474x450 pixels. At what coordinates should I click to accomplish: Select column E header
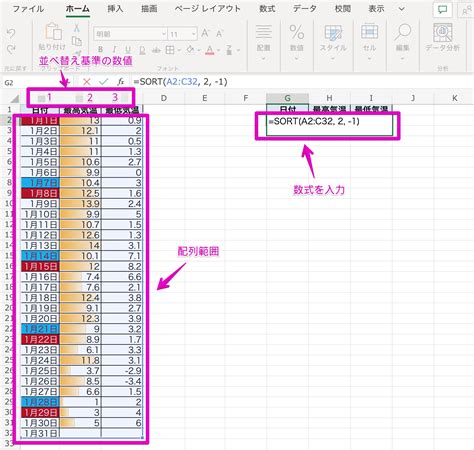click(x=205, y=98)
